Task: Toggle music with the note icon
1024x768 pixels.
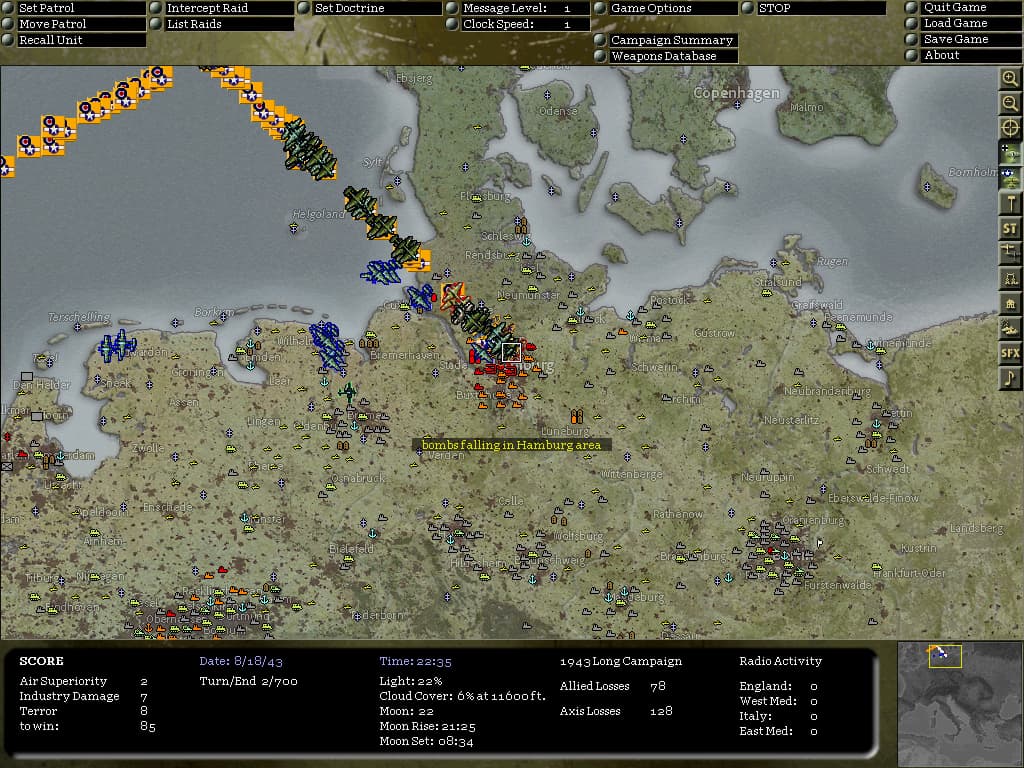Action: (1010, 378)
